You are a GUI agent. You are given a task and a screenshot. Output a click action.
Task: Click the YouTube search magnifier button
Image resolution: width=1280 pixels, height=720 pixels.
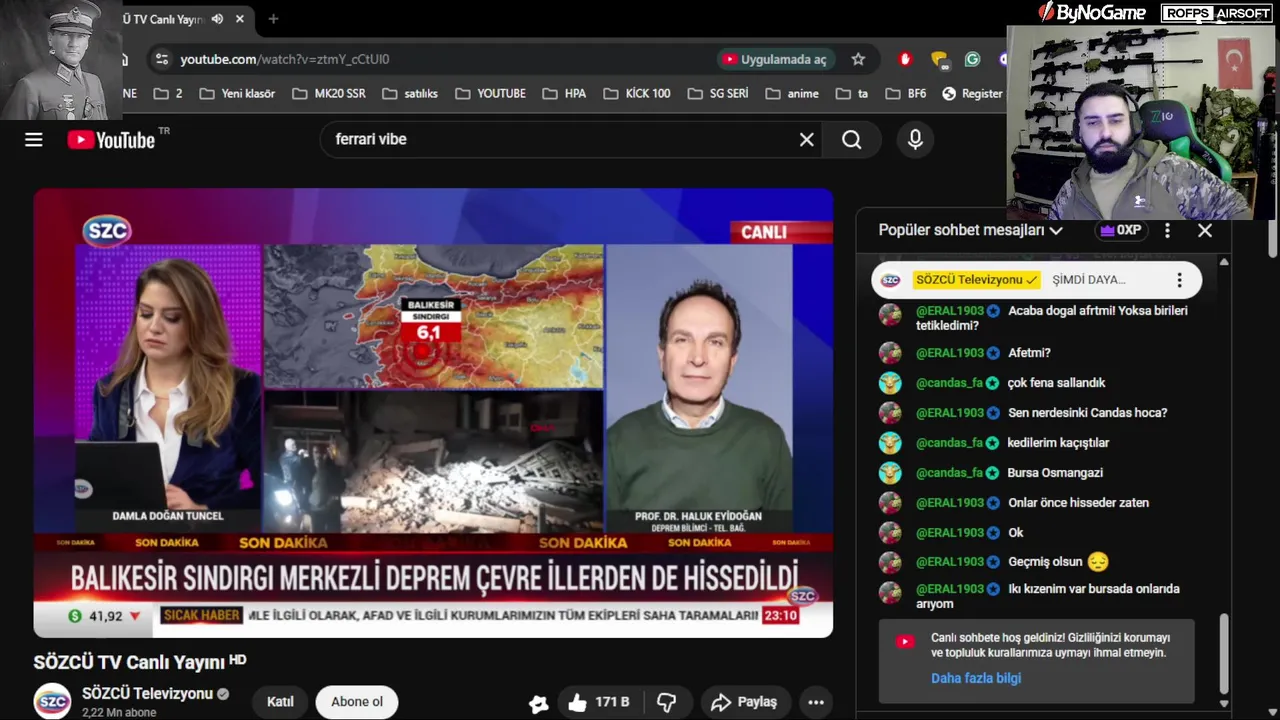852,140
